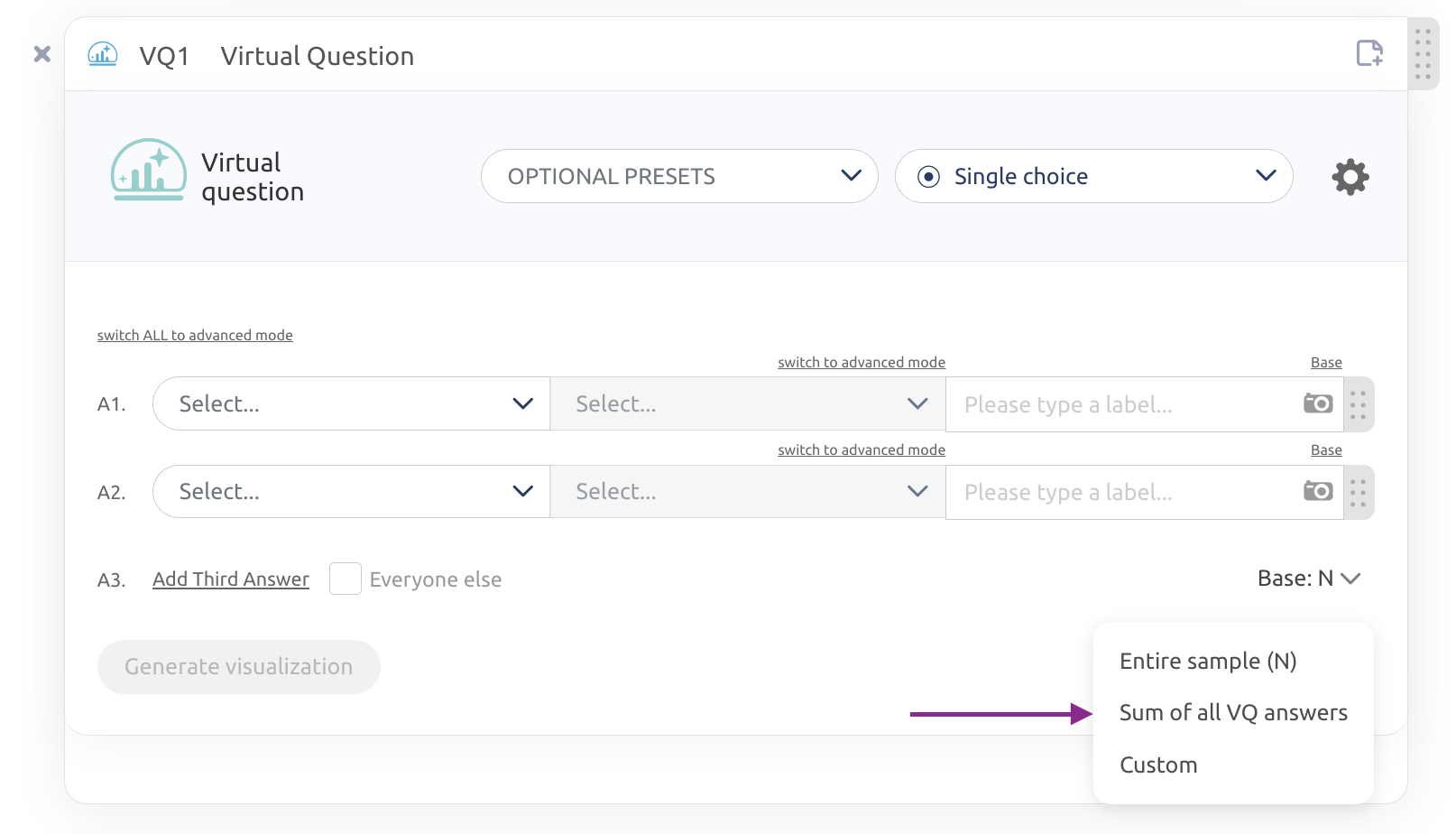Click switch to advanced mode for A1

(x=862, y=362)
